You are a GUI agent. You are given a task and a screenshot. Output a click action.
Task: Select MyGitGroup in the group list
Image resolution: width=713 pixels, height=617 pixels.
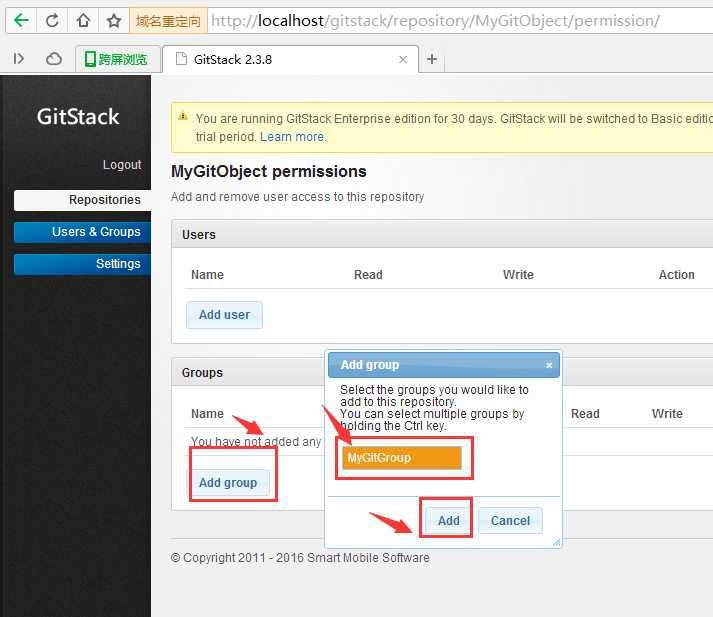tap(402, 458)
